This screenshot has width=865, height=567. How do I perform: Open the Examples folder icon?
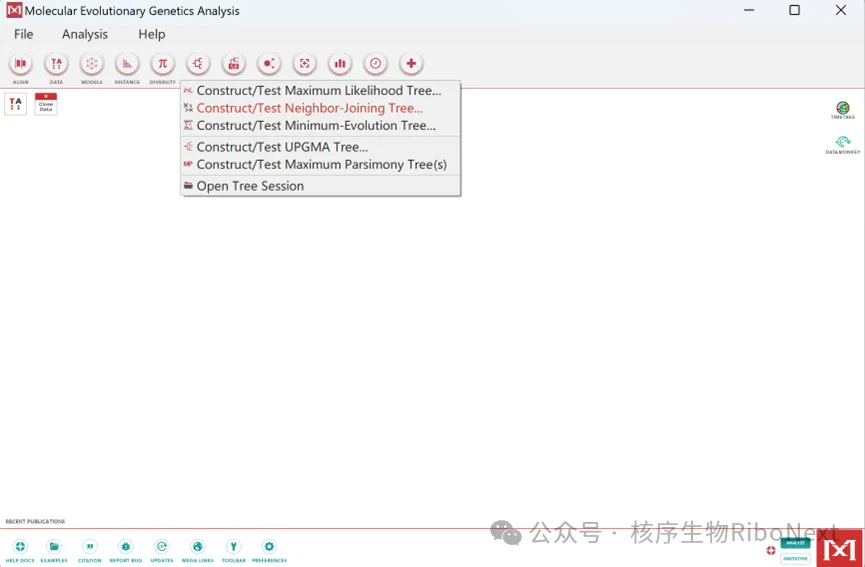click(54, 550)
